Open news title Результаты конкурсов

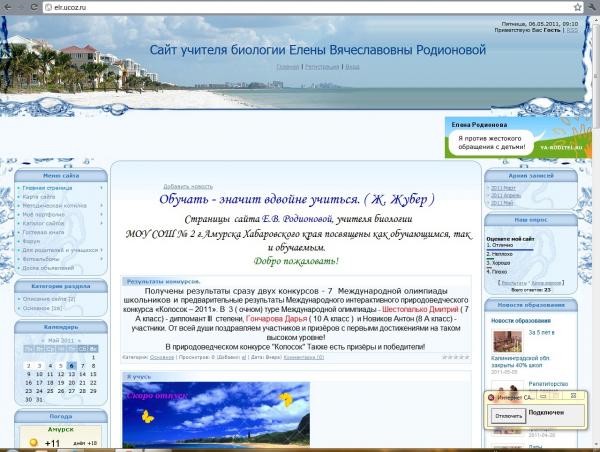tap(163, 281)
